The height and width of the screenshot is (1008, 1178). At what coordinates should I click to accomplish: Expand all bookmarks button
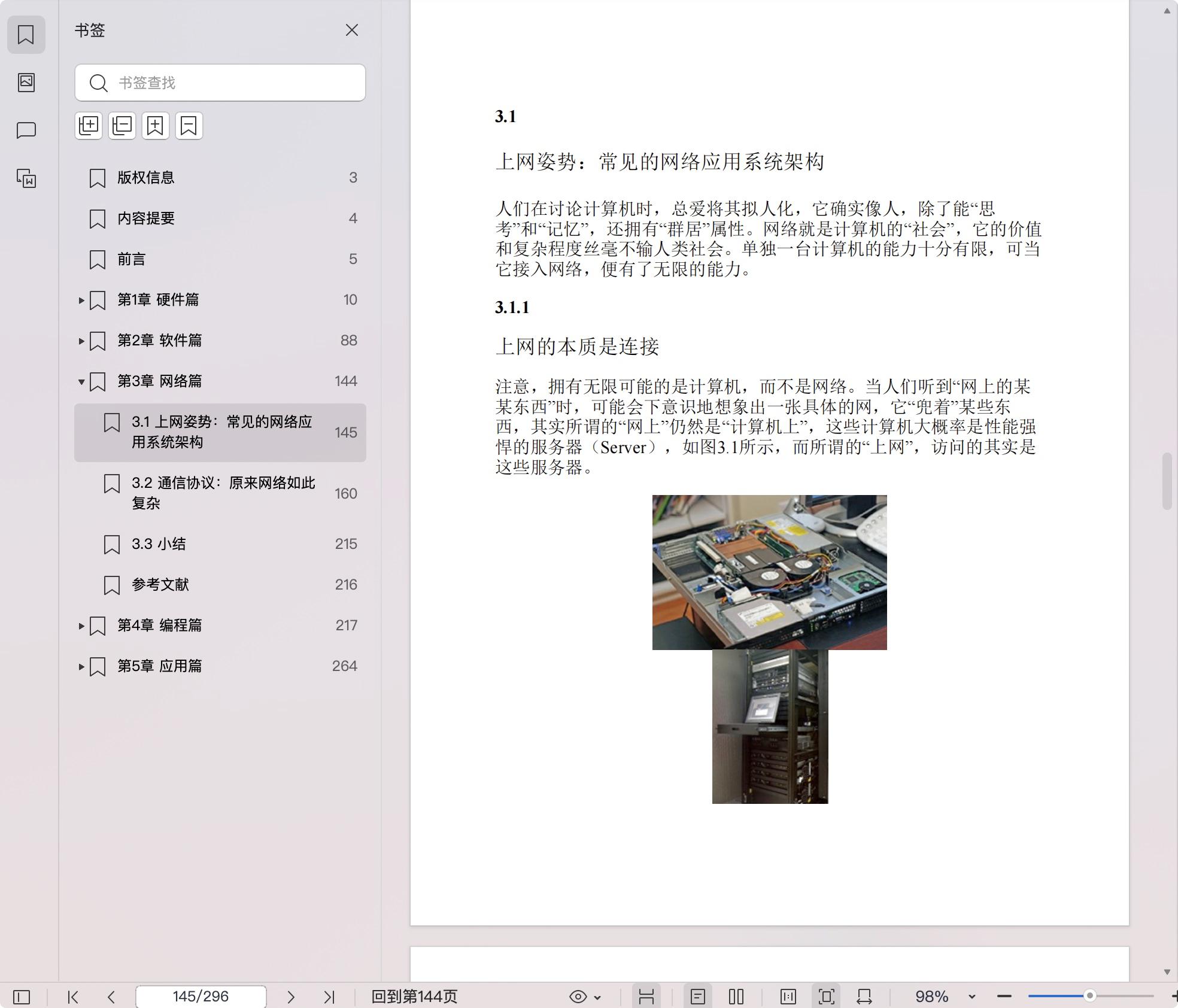pyautogui.click(x=89, y=126)
